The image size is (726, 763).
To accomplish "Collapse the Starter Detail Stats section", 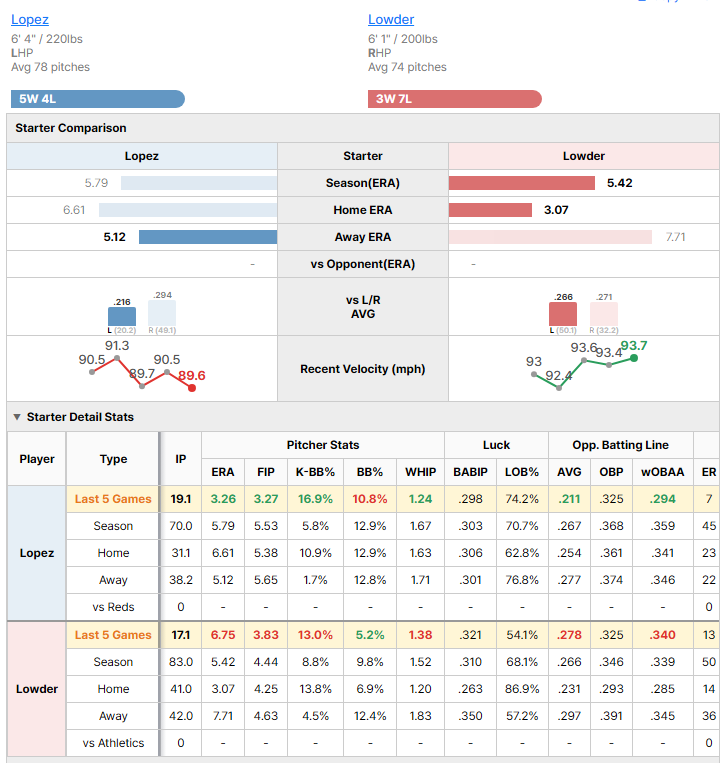I will tap(17, 417).
